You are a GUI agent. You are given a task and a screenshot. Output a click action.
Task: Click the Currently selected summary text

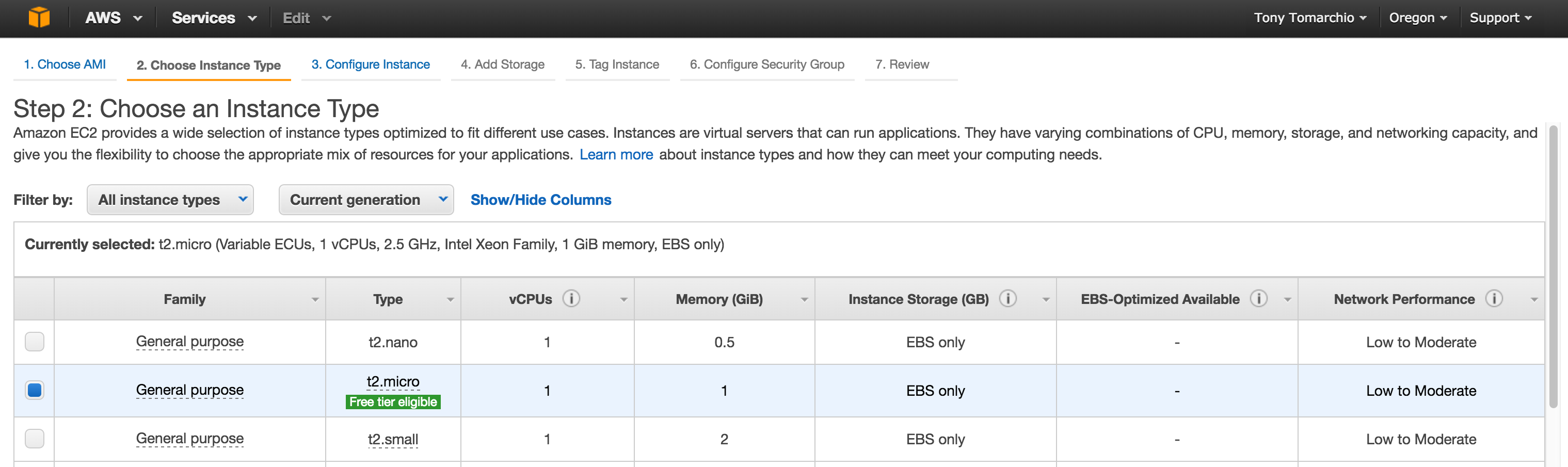(x=374, y=244)
